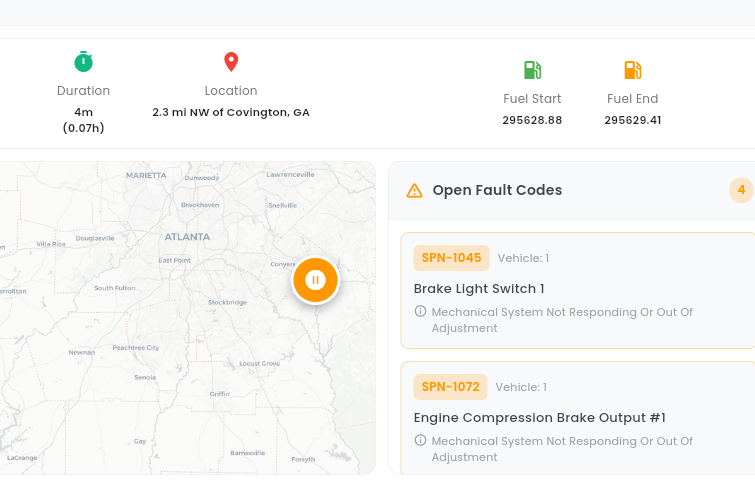Viewport: 755px width, 482px height.
Task: Click the Fuel End value 295629.41
Action: click(633, 120)
